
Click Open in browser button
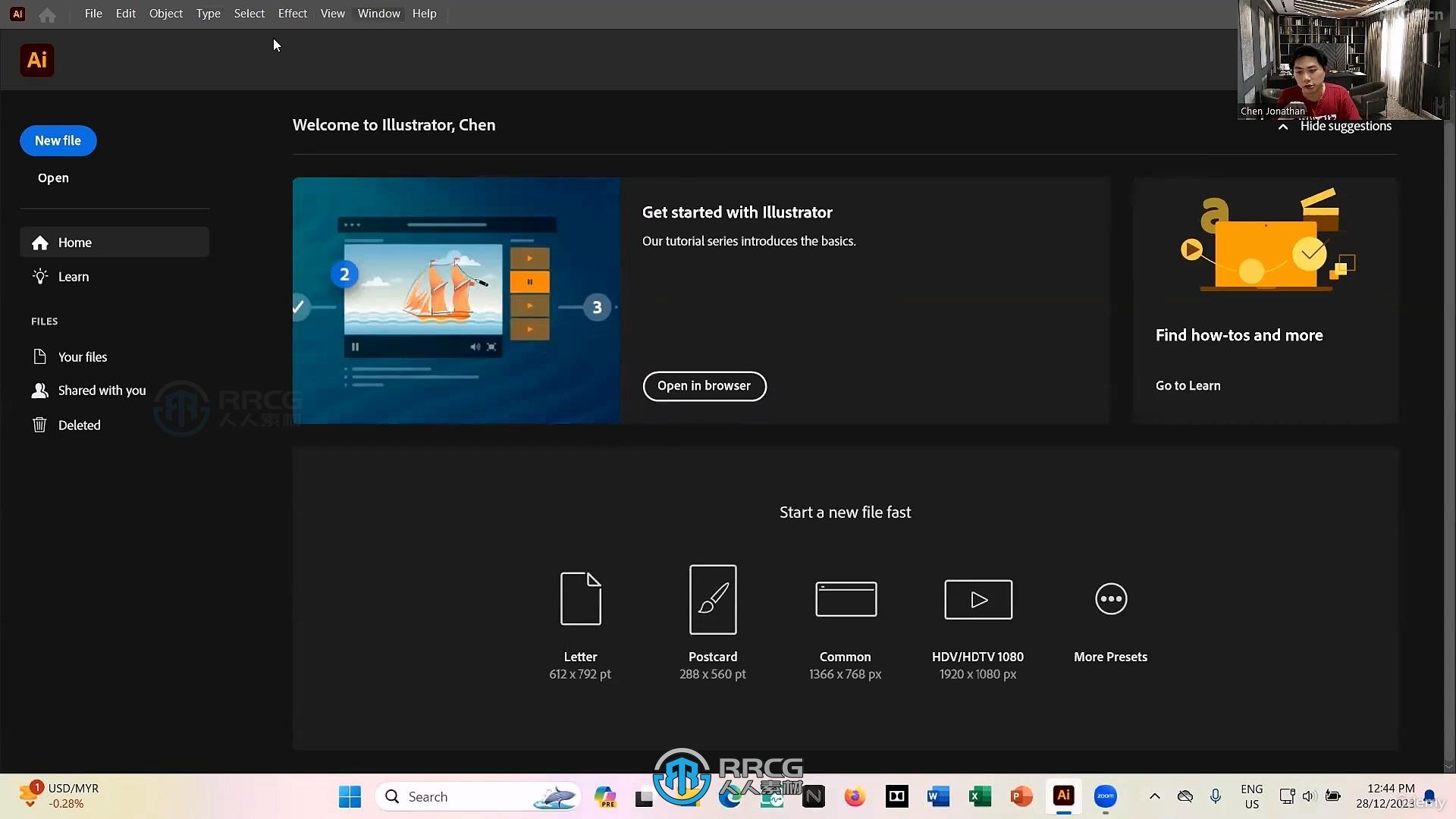point(704,386)
